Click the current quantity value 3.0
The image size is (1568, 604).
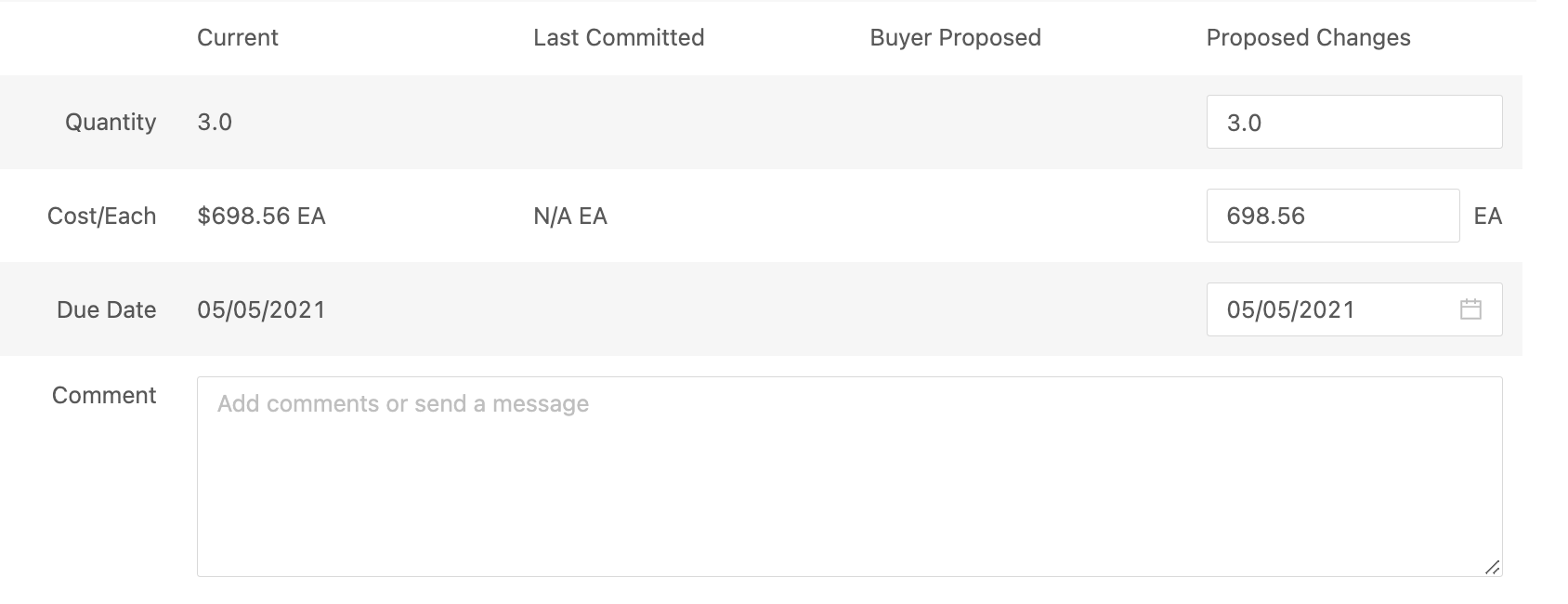pyautogui.click(x=215, y=123)
